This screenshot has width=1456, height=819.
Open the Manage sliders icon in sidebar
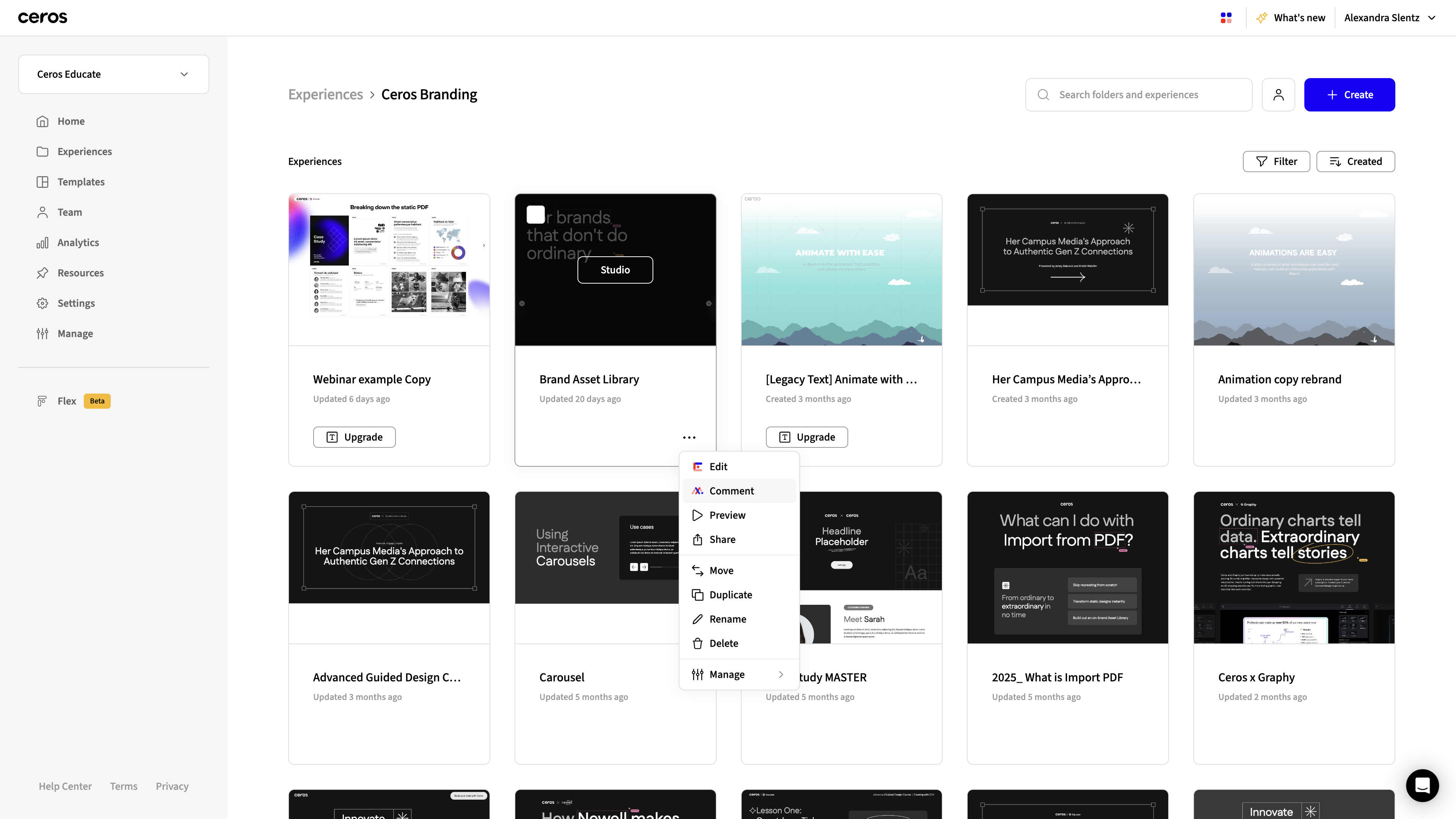tap(42, 334)
